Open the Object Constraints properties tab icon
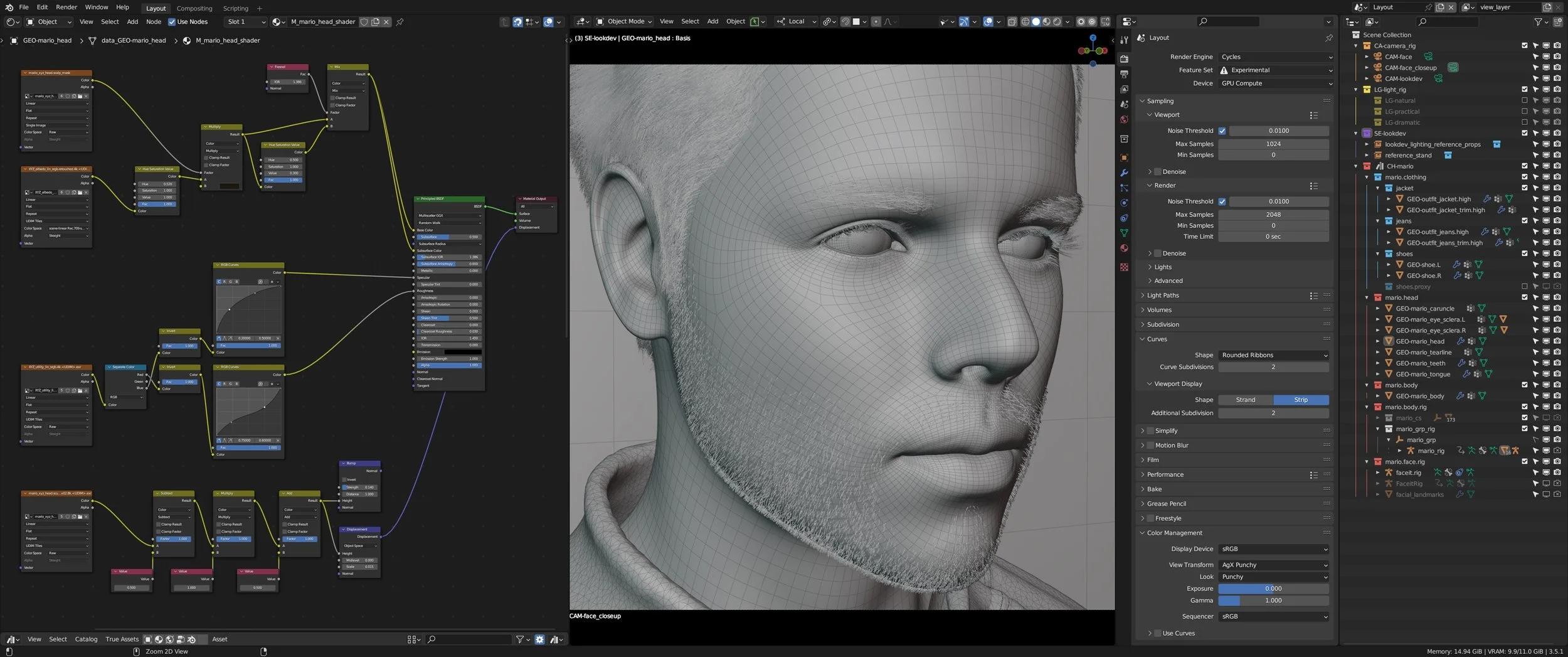 pos(1124,218)
